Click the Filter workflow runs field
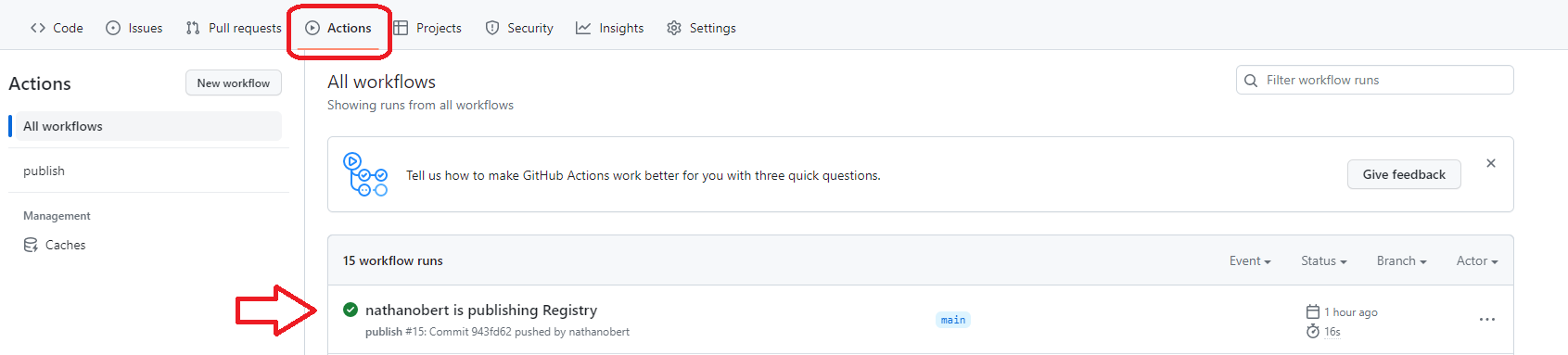Viewport: 1568px width, 355px height. coord(1374,80)
